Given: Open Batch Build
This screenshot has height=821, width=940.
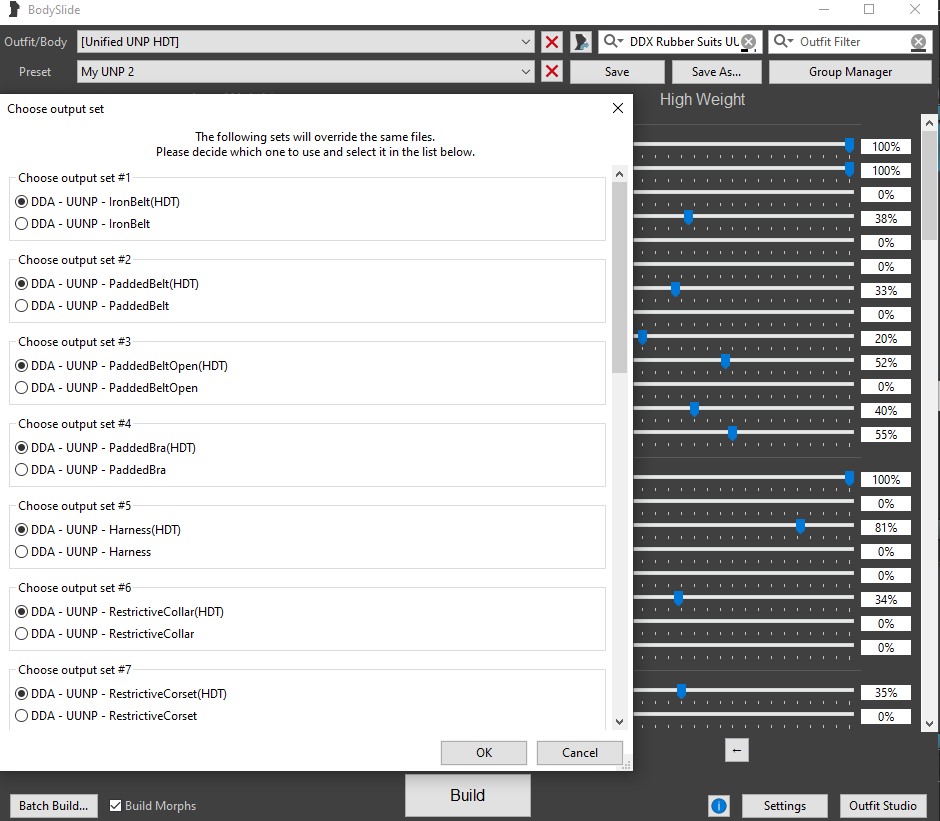Looking at the screenshot, I should point(53,805).
